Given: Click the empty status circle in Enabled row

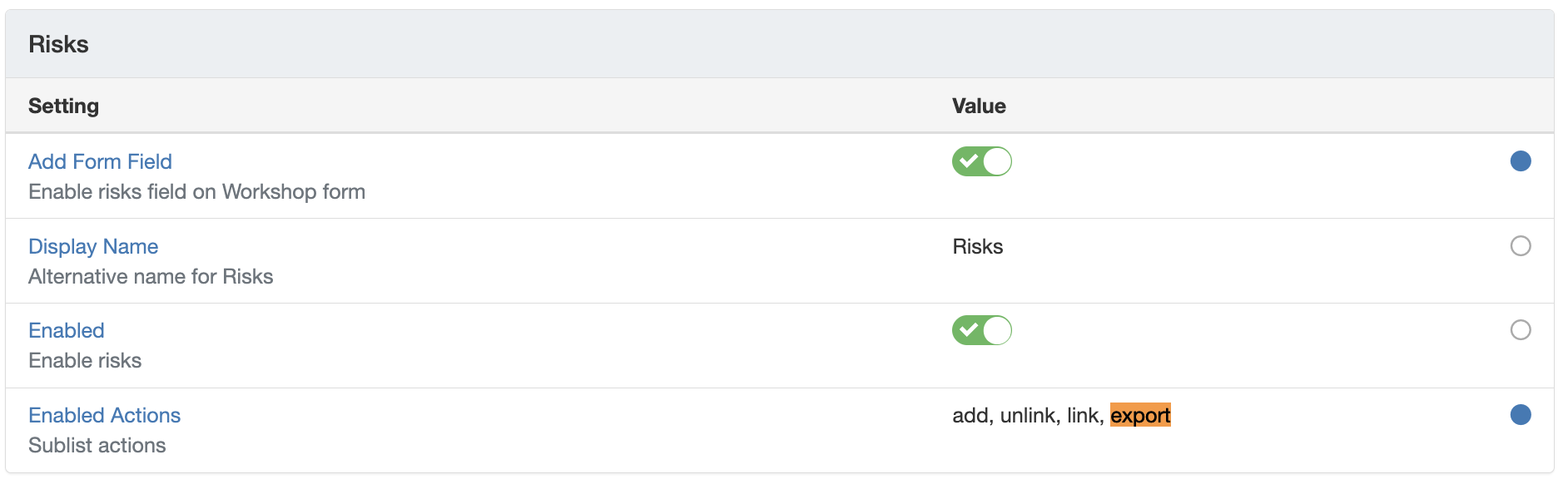Looking at the screenshot, I should coord(1520,330).
